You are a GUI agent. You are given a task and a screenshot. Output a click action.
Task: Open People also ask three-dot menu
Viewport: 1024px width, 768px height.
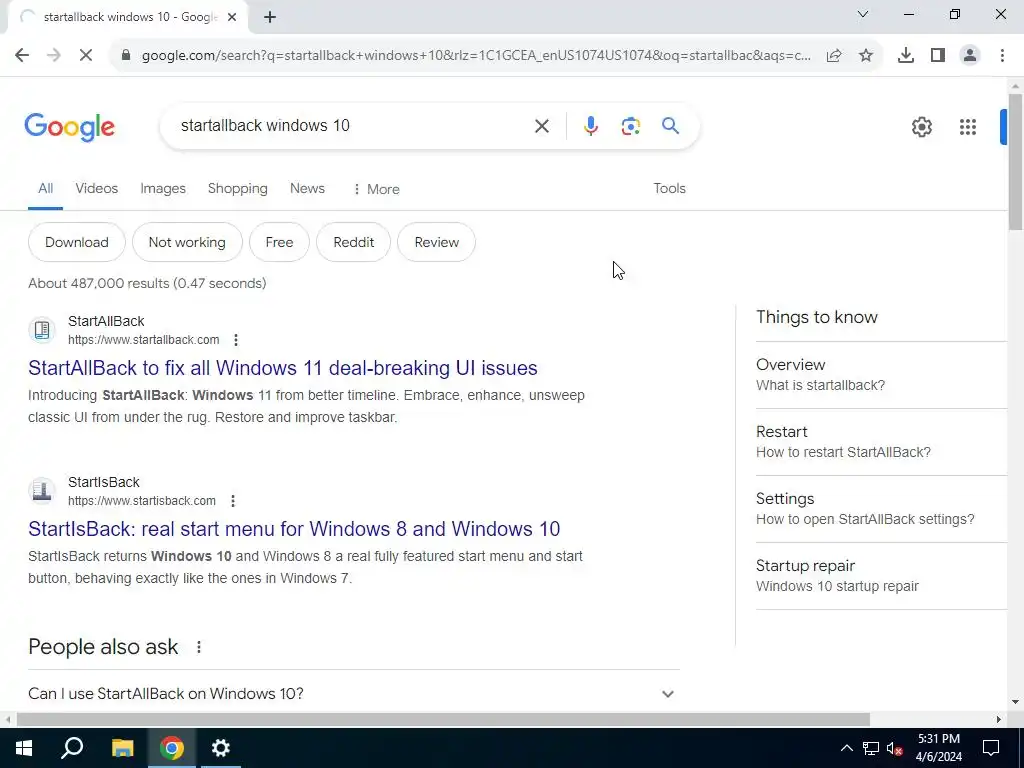199,647
